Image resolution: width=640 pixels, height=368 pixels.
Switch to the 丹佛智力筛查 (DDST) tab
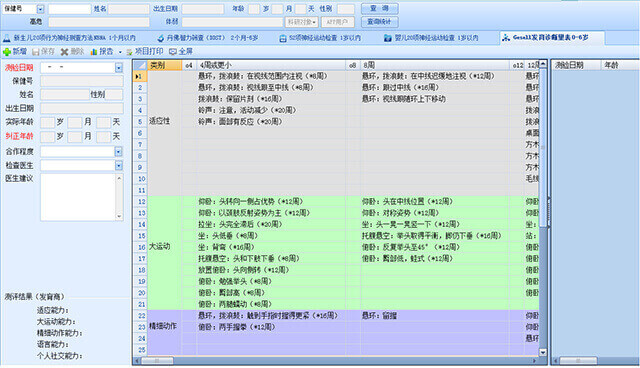click(x=207, y=38)
